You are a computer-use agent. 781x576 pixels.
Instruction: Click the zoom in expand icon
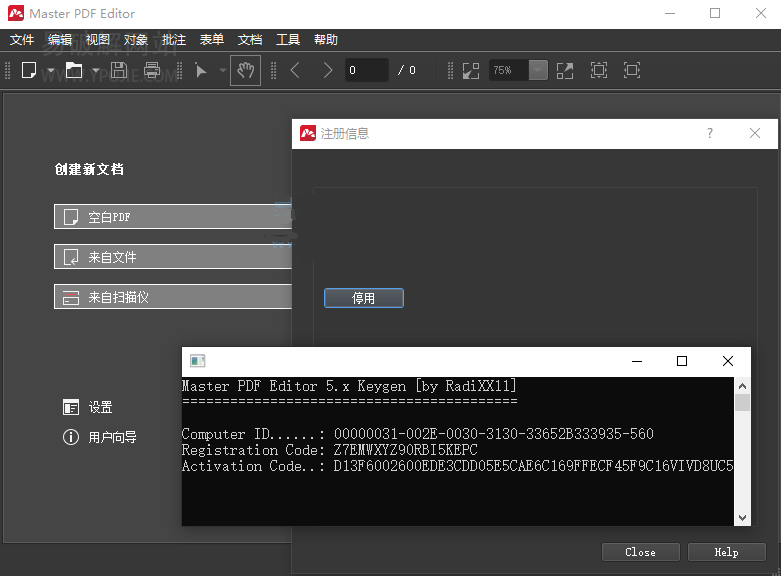pyautogui.click(x=565, y=71)
